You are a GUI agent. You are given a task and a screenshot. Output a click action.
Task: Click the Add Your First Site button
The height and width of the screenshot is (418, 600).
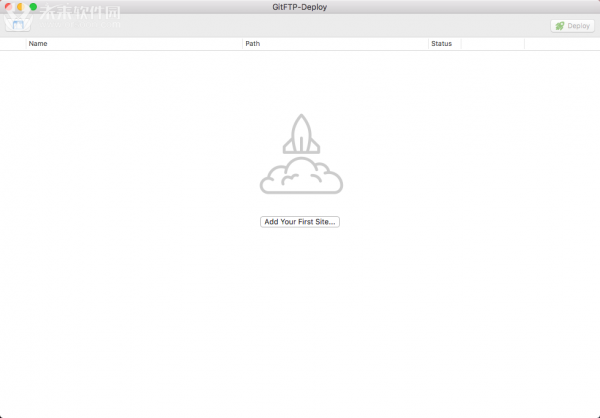(x=300, y=222)
